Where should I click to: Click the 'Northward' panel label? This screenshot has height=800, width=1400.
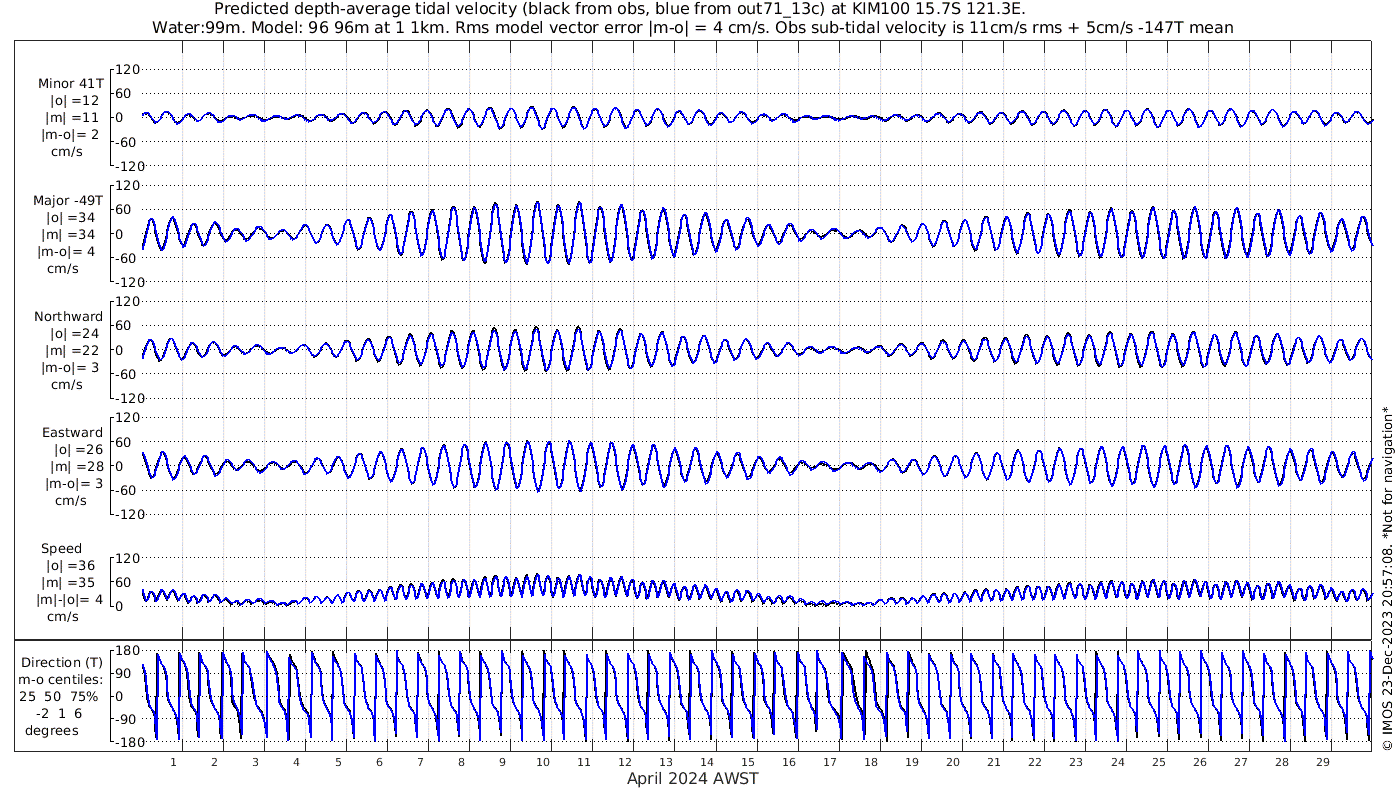pos(68,317)
